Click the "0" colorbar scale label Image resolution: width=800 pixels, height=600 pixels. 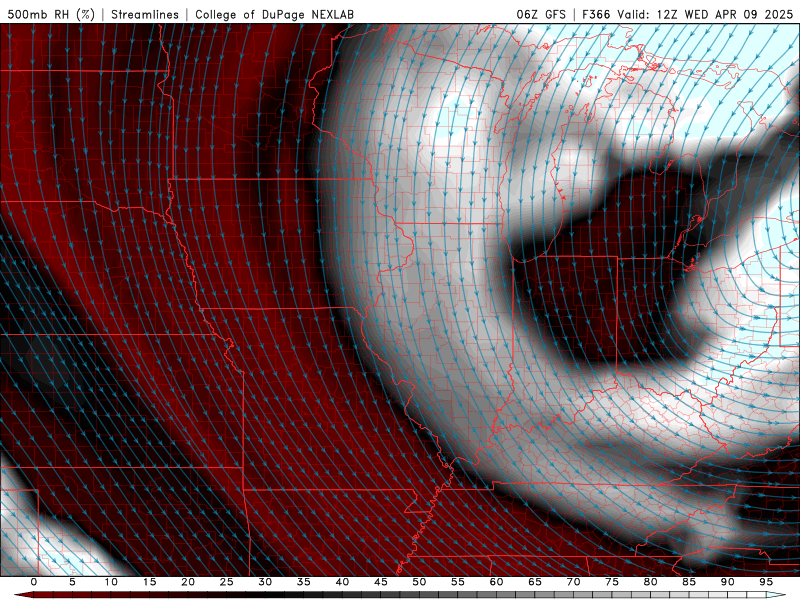[x=34, y=582]
